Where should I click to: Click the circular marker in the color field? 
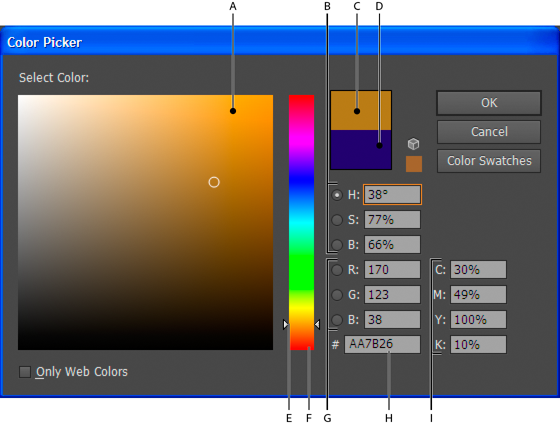tap(214, 182)
